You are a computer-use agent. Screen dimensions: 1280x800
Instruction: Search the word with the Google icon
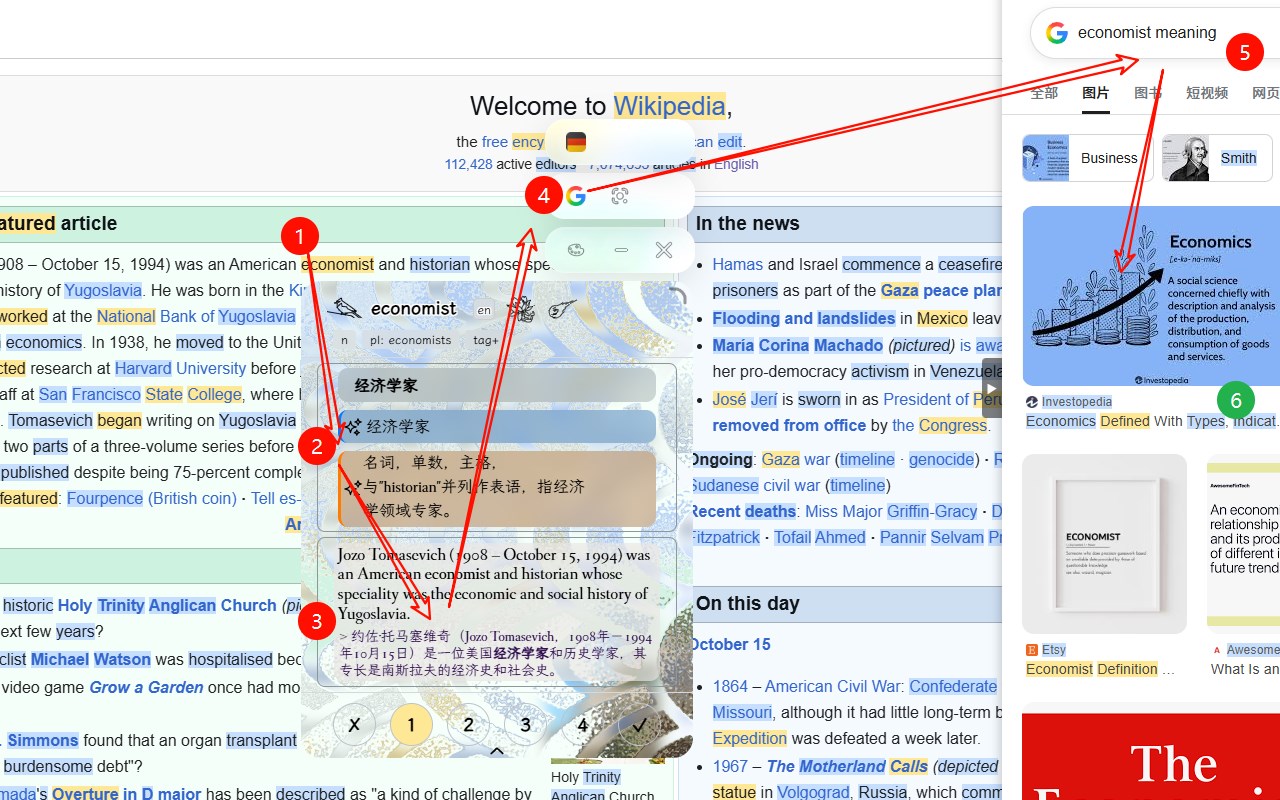[575, 196]
